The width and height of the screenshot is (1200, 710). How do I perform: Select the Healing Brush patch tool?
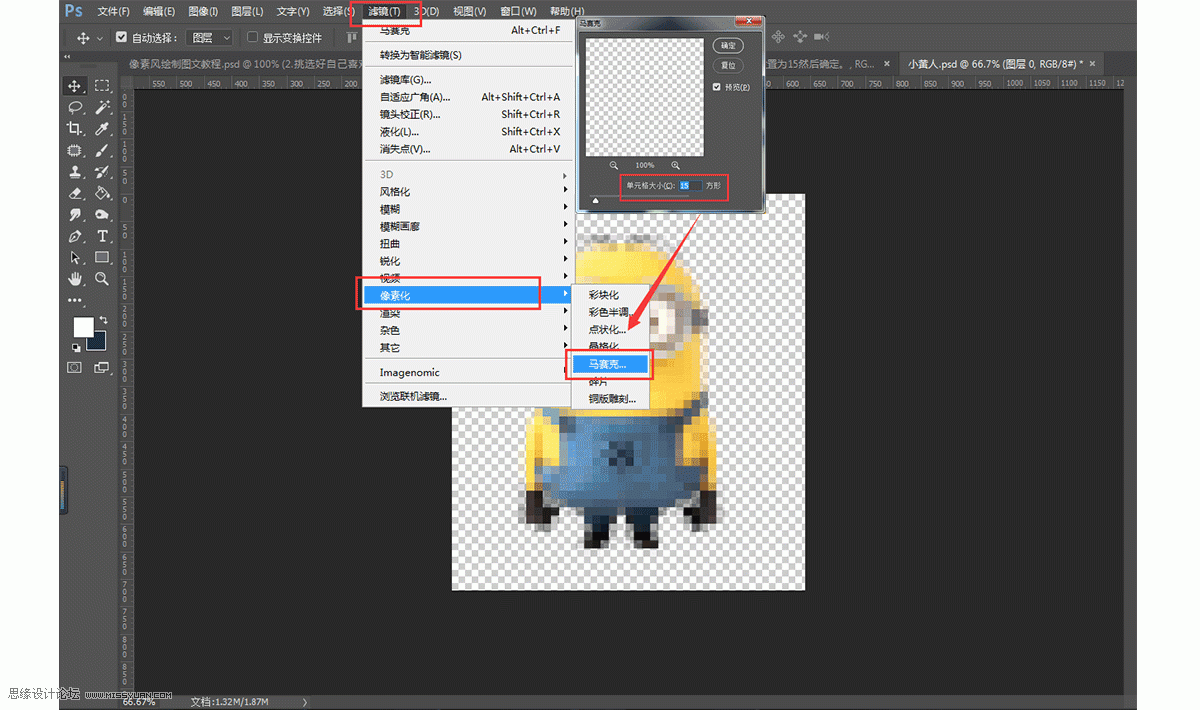tap(74, 151)
